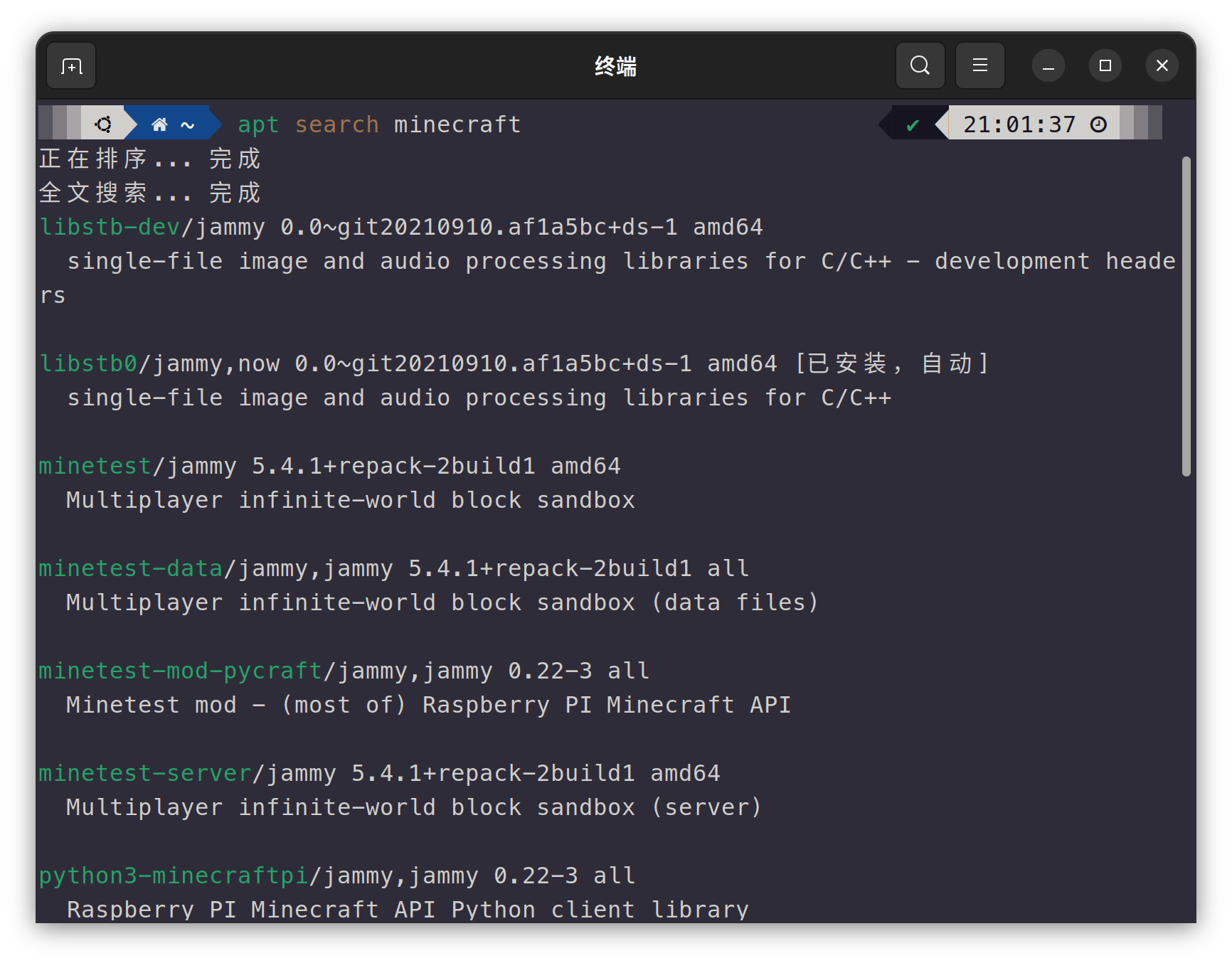This screenshot has height=963, width=1232.
Task: Click the home icon in the prompt
Action: click(159, 124)
